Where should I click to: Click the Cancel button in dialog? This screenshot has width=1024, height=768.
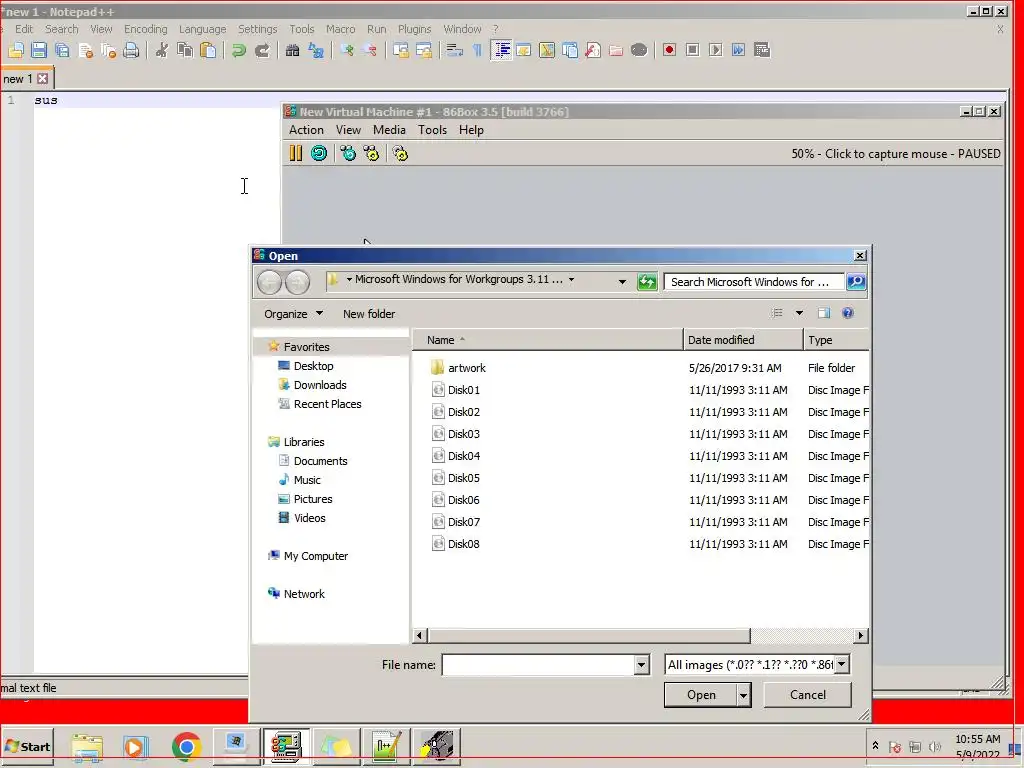[x=808, y=696]
